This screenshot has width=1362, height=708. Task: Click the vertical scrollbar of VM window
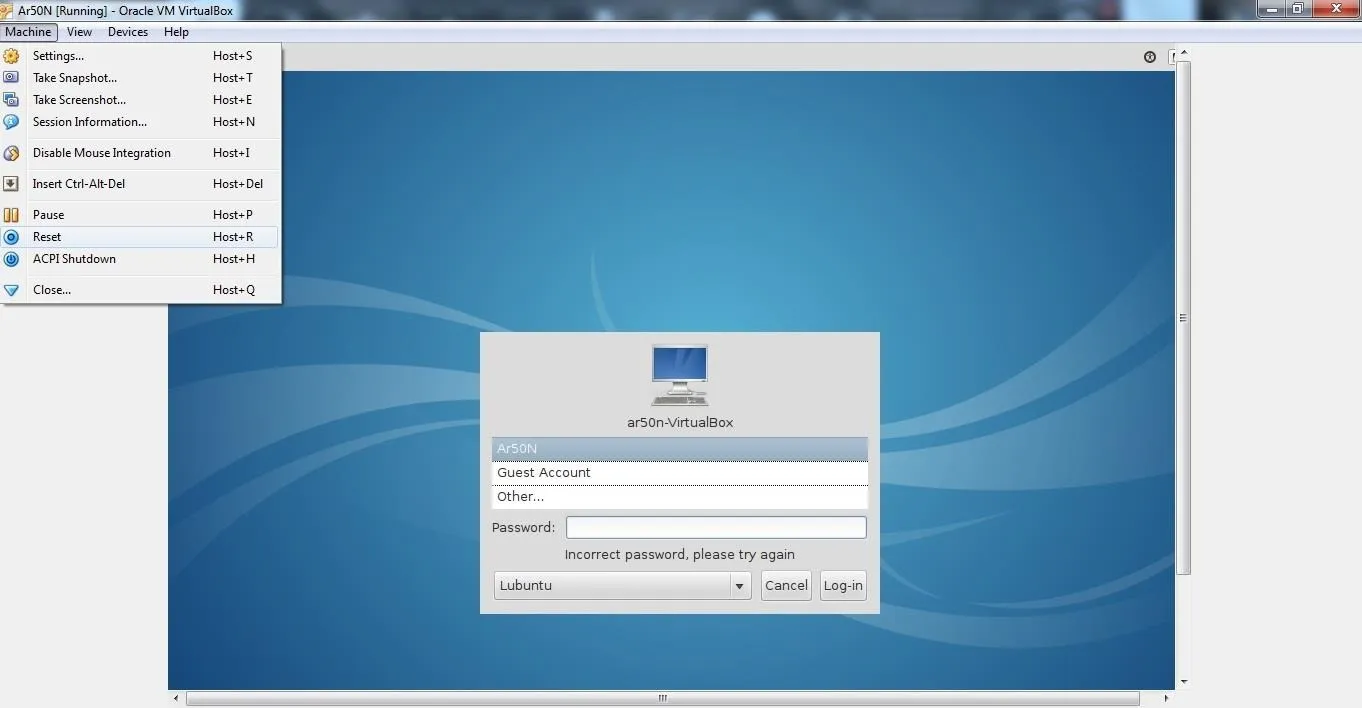click(1184, 318)
